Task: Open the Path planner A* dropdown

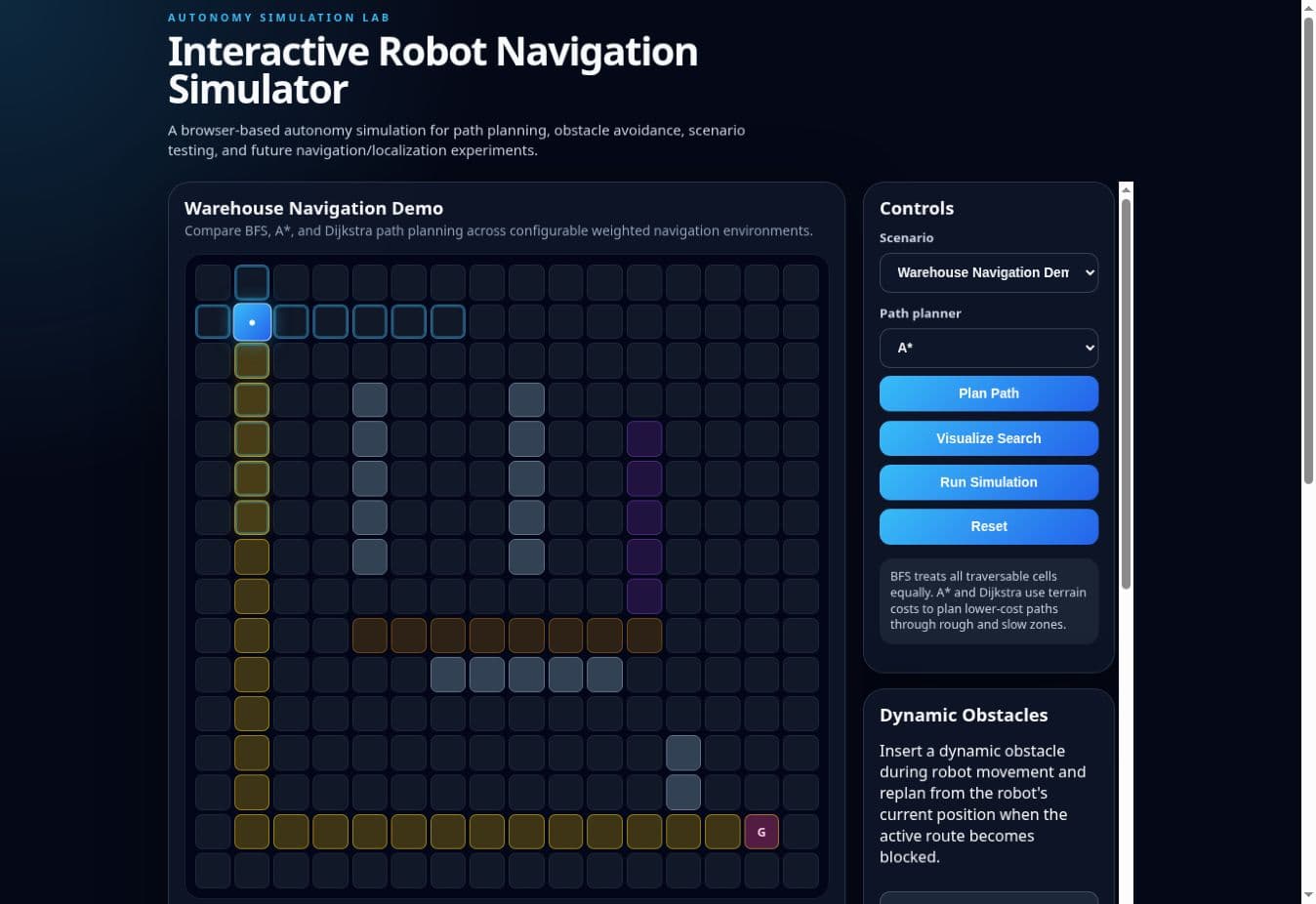Action: pyautogui.click(x=988, y=348)
